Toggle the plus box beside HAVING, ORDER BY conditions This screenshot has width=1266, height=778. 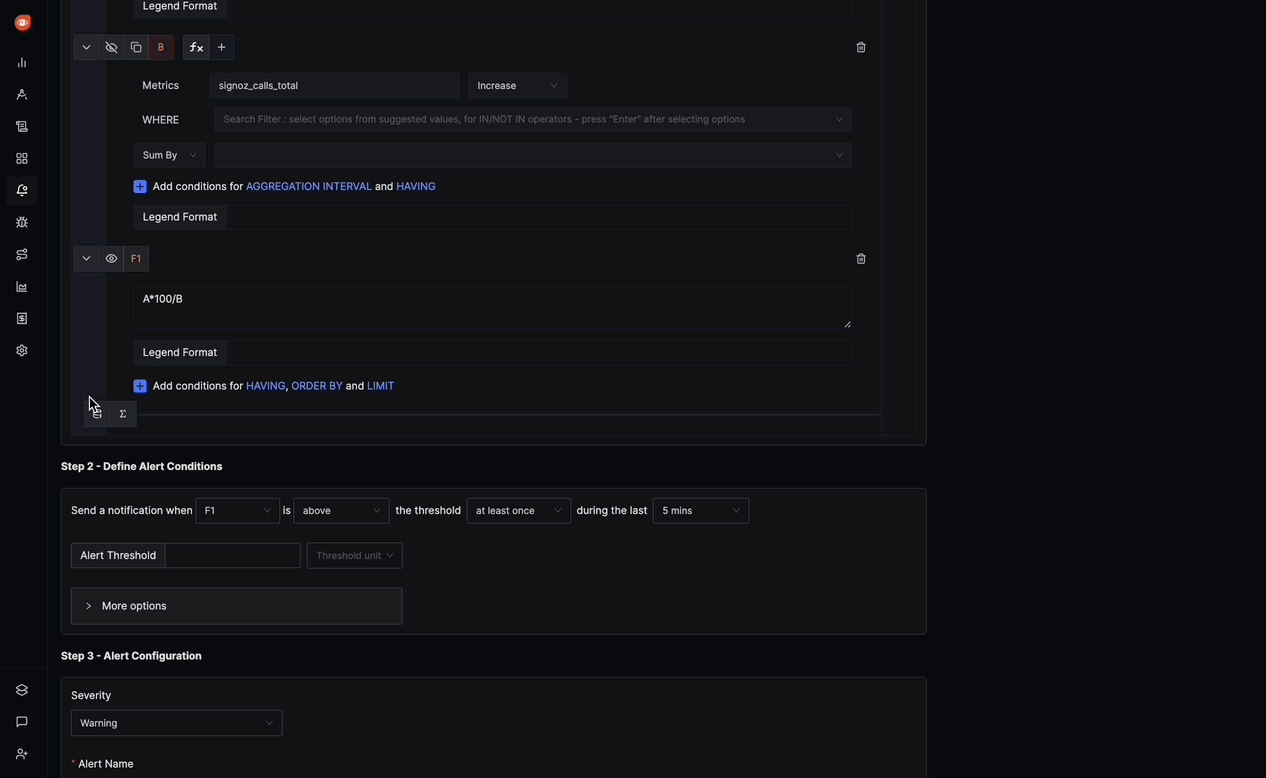pos(140,386)
